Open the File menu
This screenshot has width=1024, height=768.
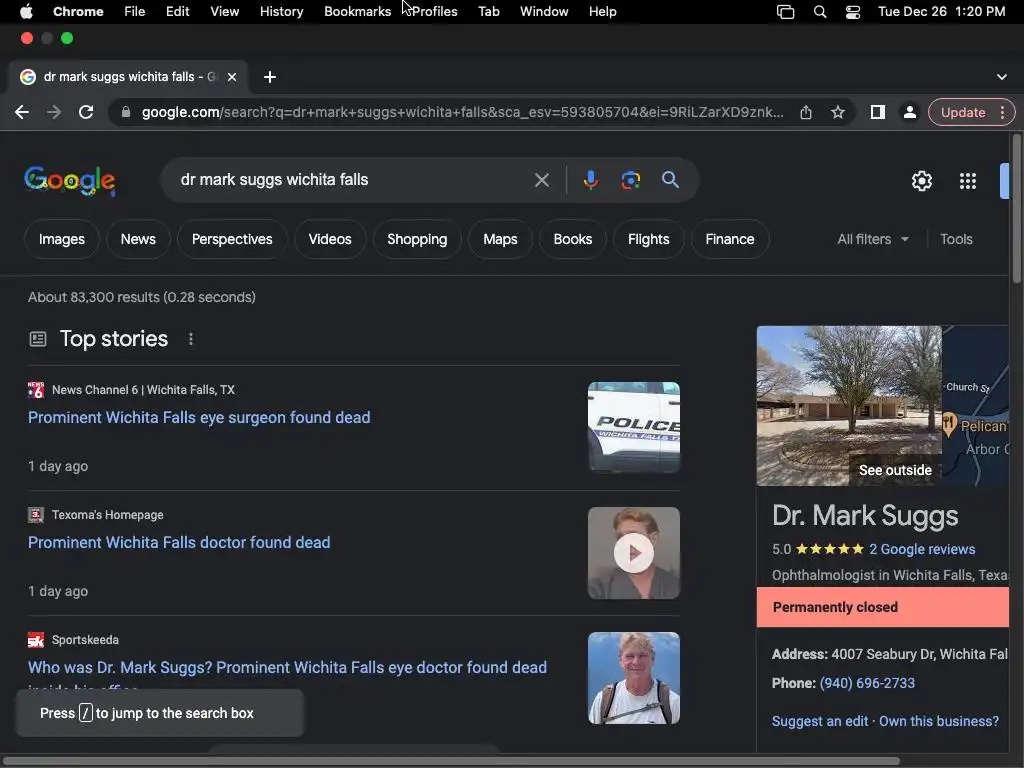click(x=135, y=12)
